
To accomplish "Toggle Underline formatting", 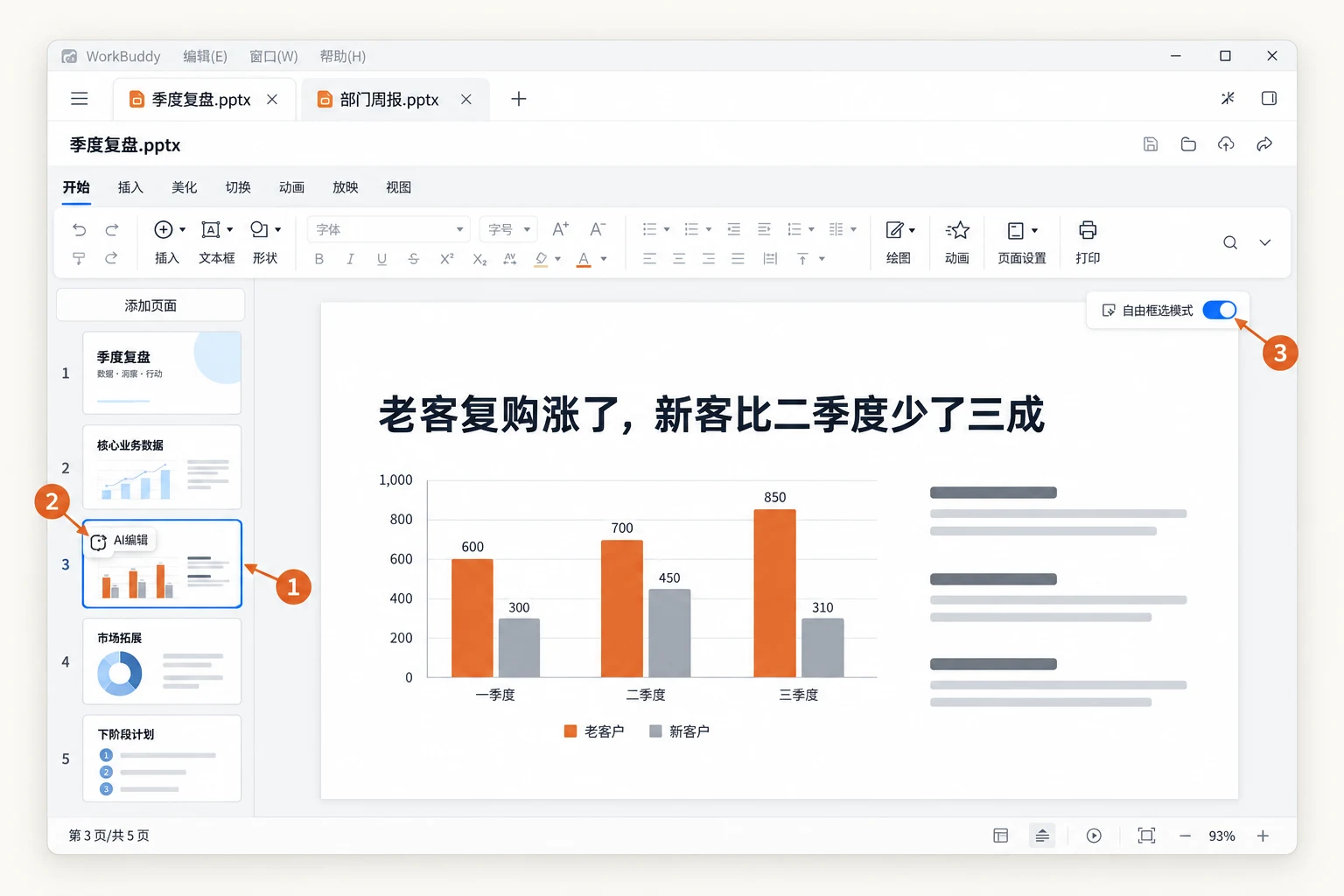I will 381,259.
